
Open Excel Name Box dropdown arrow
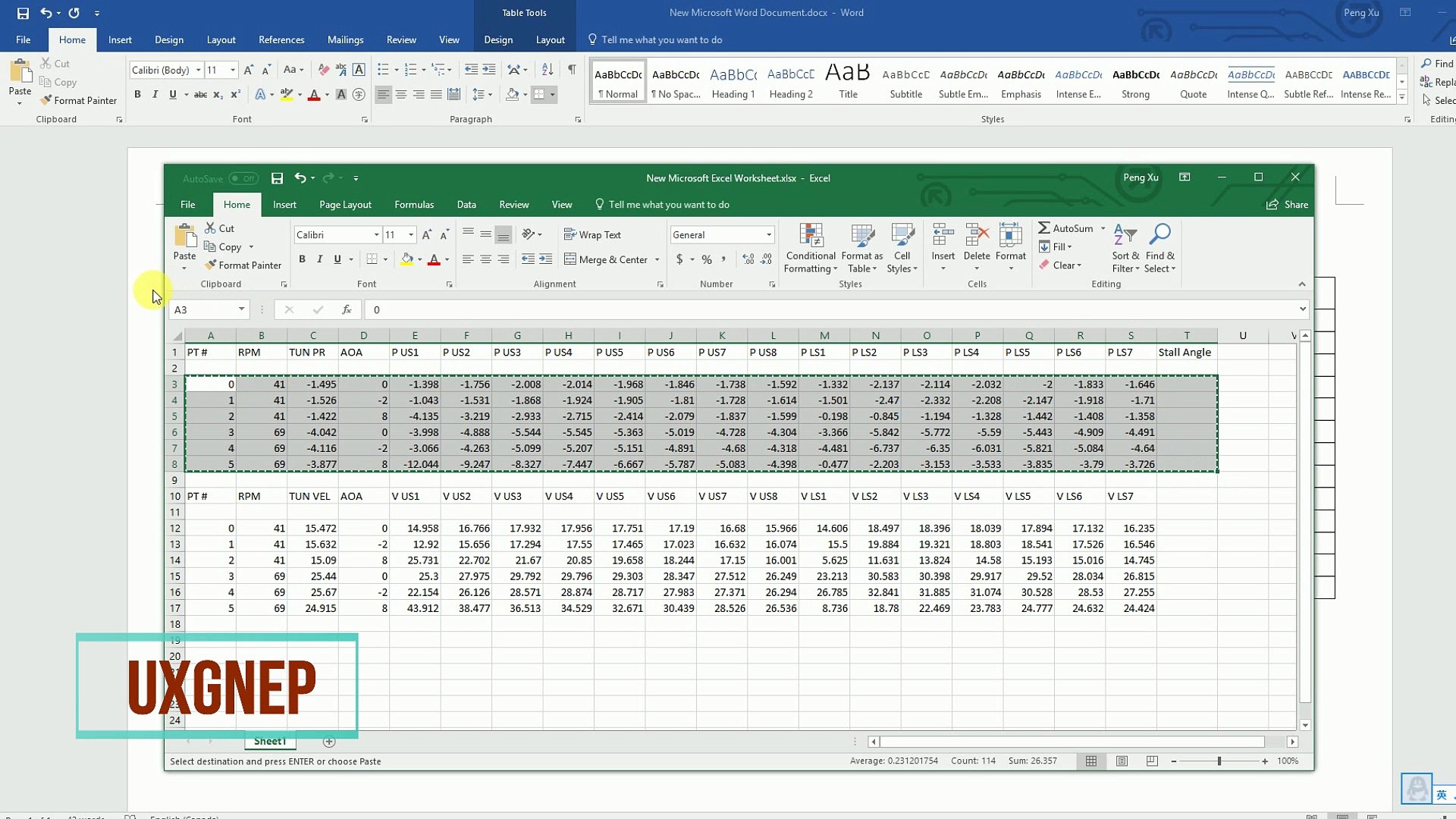(x=241, y=309)
